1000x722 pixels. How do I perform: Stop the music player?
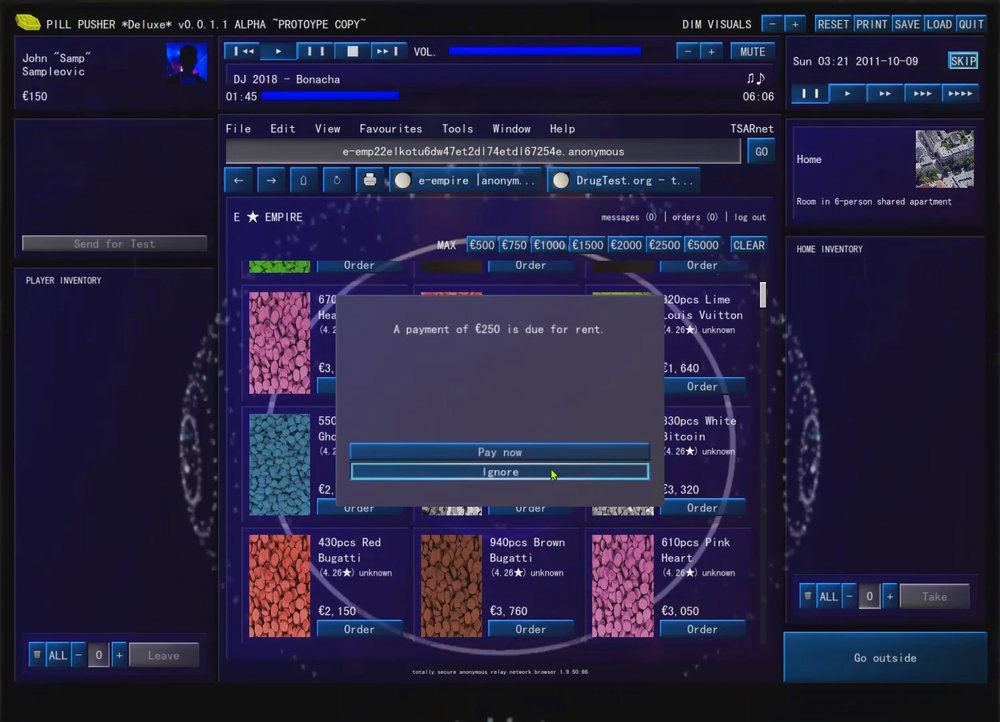click(352, 51)
